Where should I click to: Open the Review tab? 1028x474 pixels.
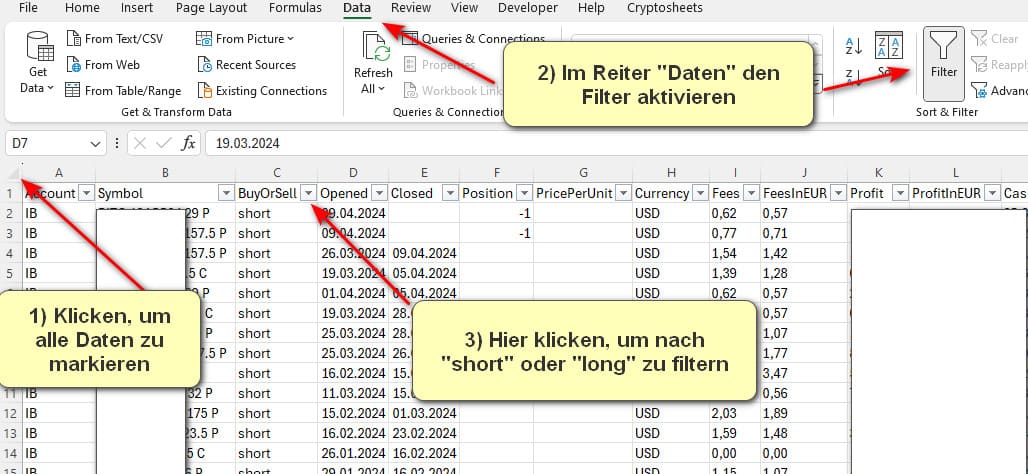pos(411,8)
